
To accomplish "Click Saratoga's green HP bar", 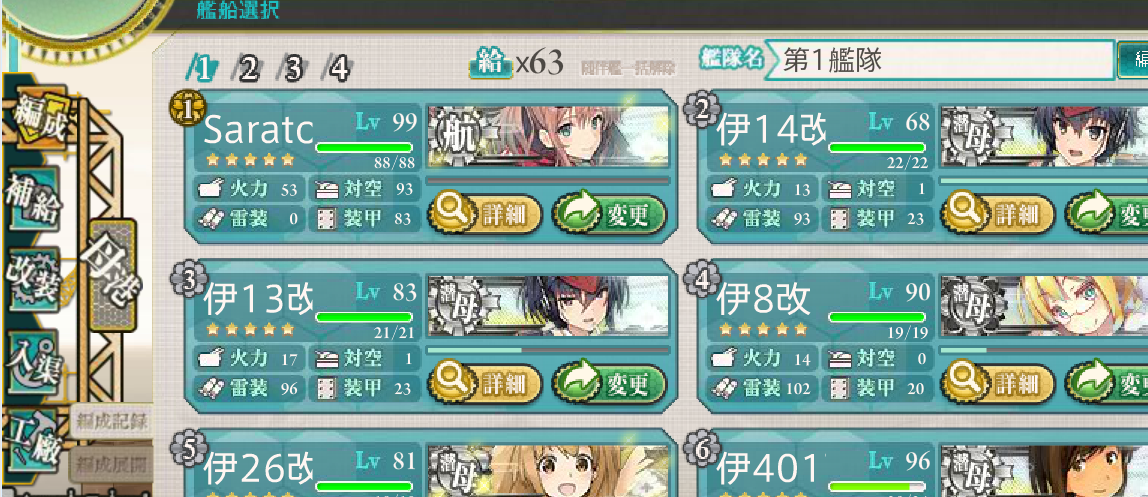I will 365,146.
